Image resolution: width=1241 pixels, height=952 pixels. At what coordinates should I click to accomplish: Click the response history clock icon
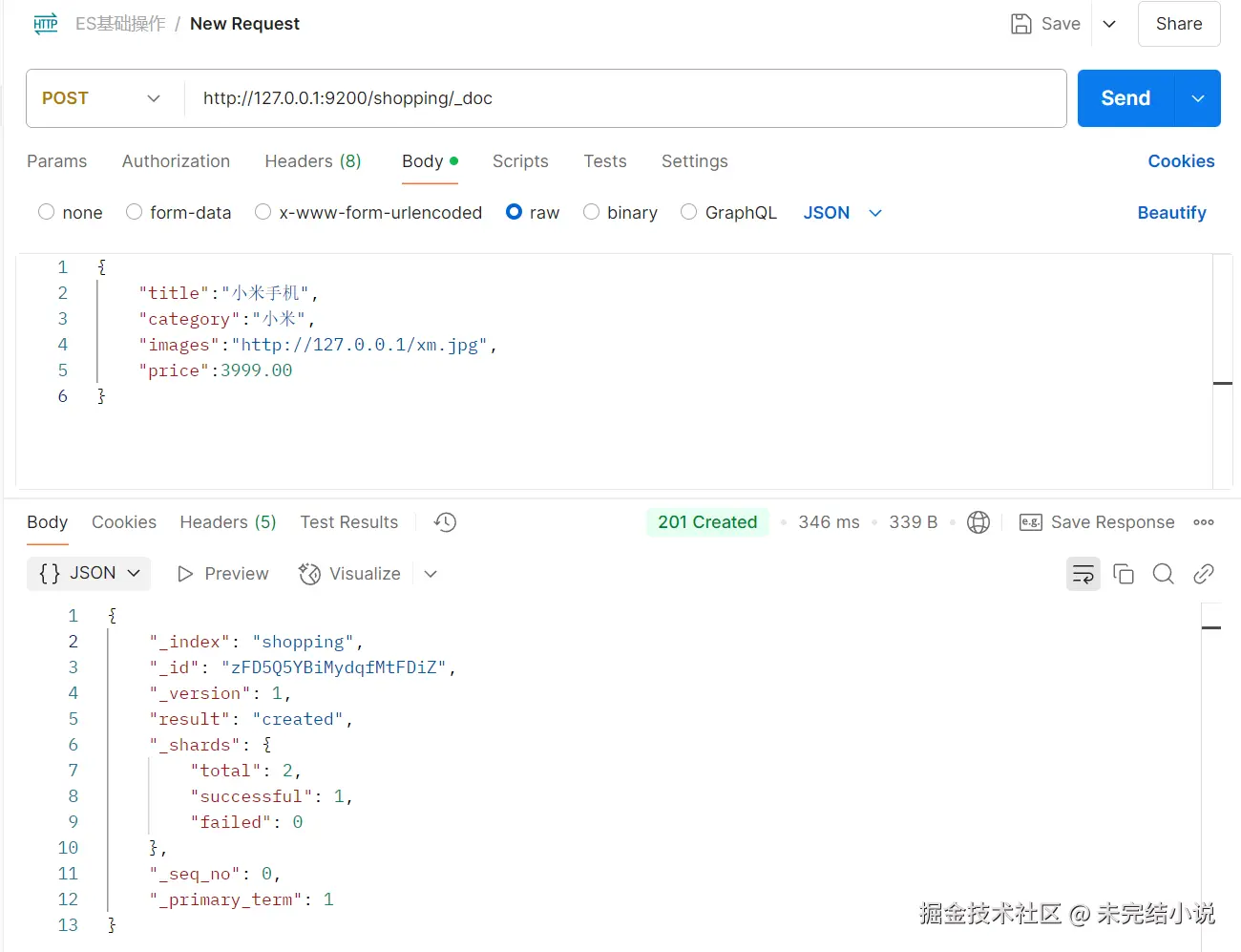[445, 522]
